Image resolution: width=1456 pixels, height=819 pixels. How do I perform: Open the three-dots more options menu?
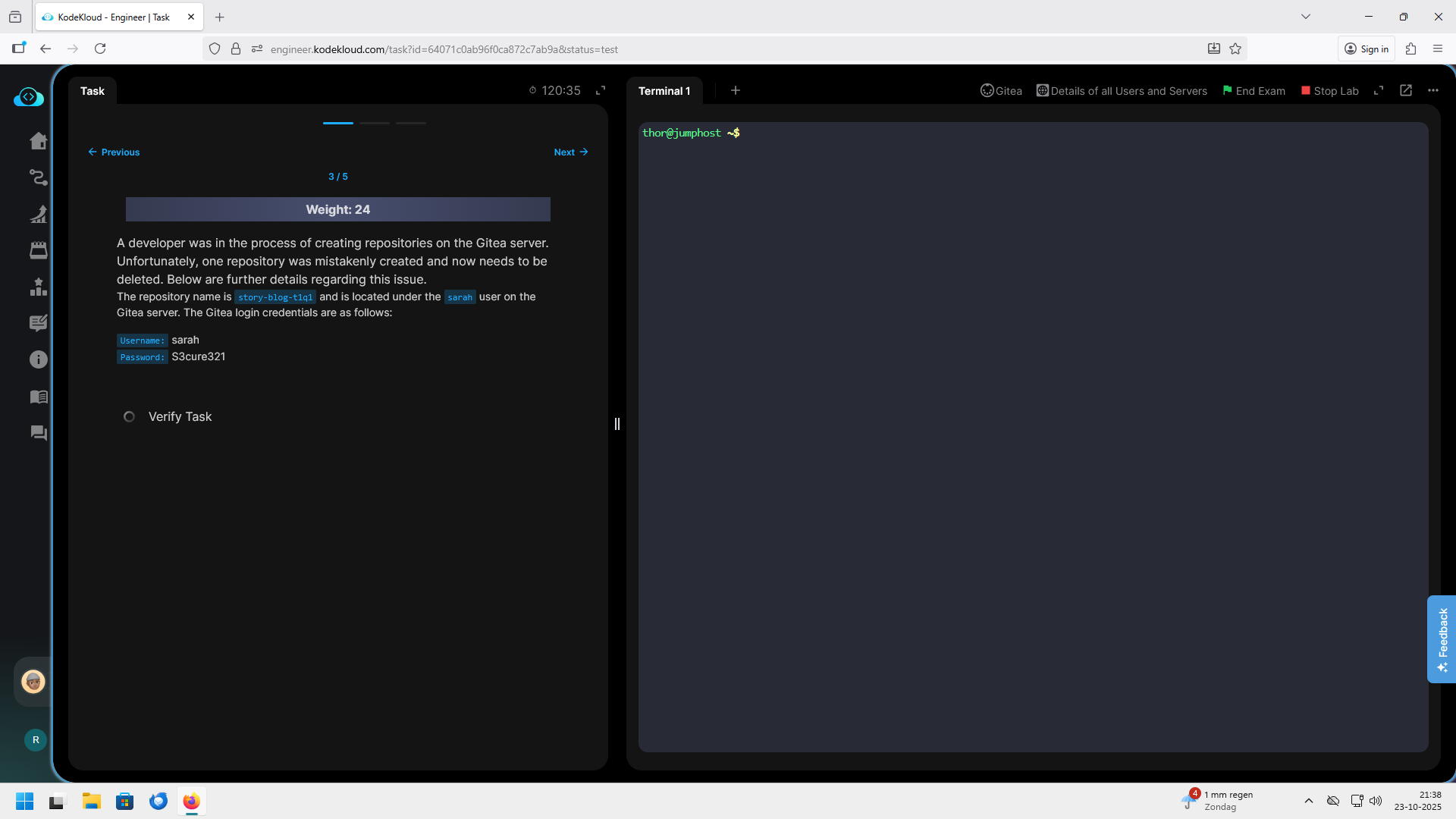[x=1432, y=90]
